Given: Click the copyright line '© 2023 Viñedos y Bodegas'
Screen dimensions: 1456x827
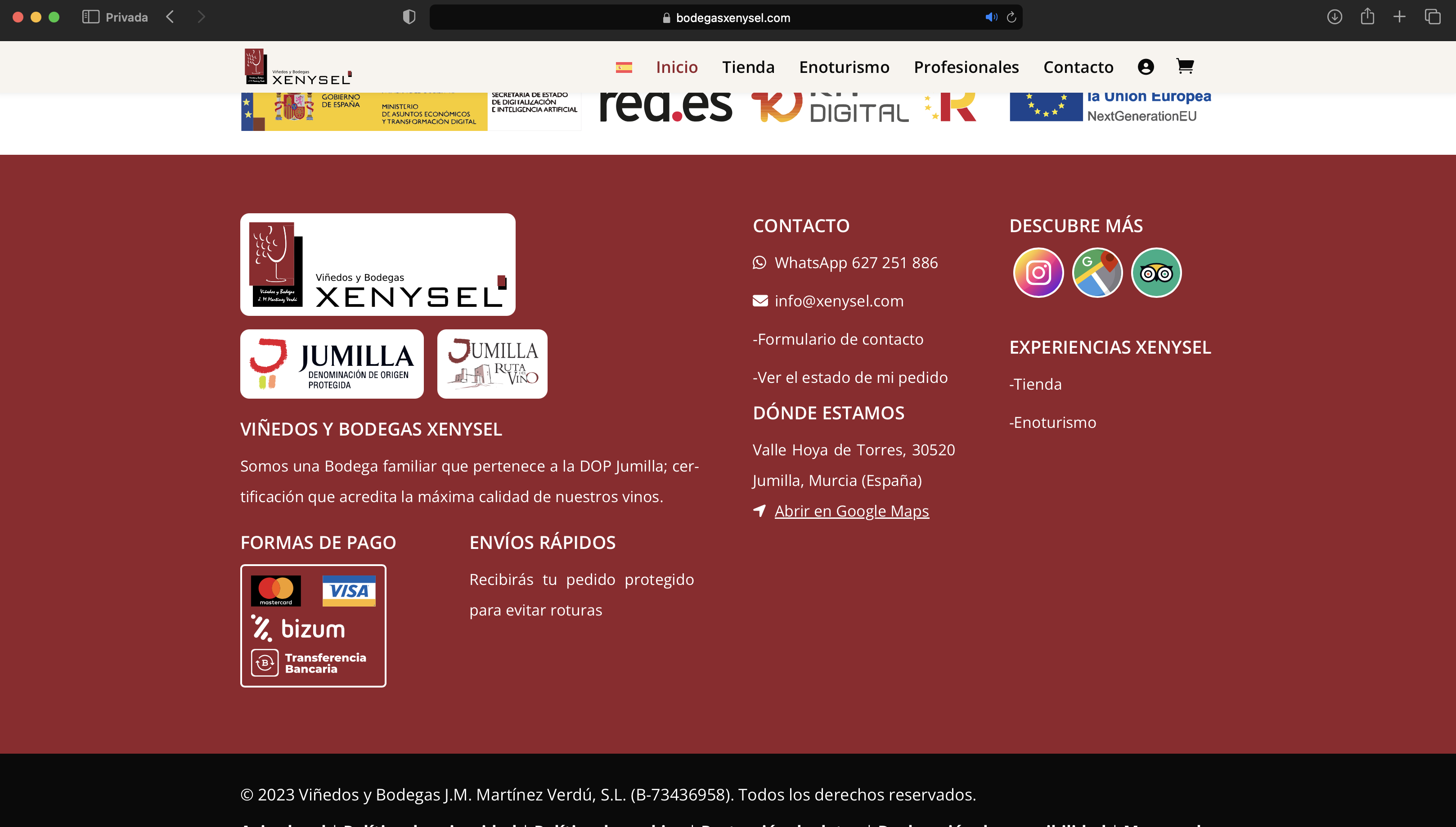Looking at the screenshot, I should click(607, 794).
